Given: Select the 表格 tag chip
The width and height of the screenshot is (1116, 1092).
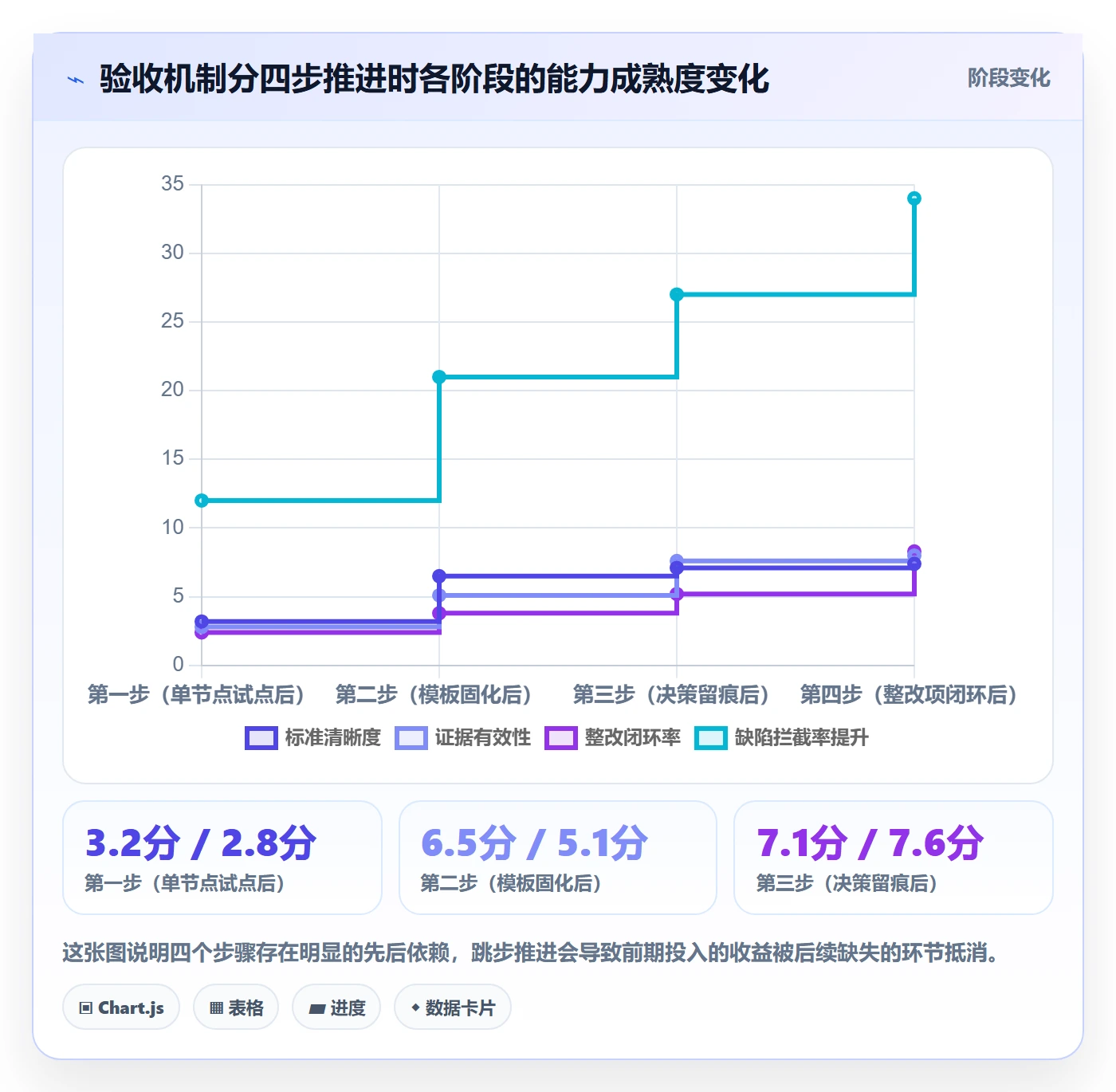Looking at the screenshot, I should coord(236,1008).
